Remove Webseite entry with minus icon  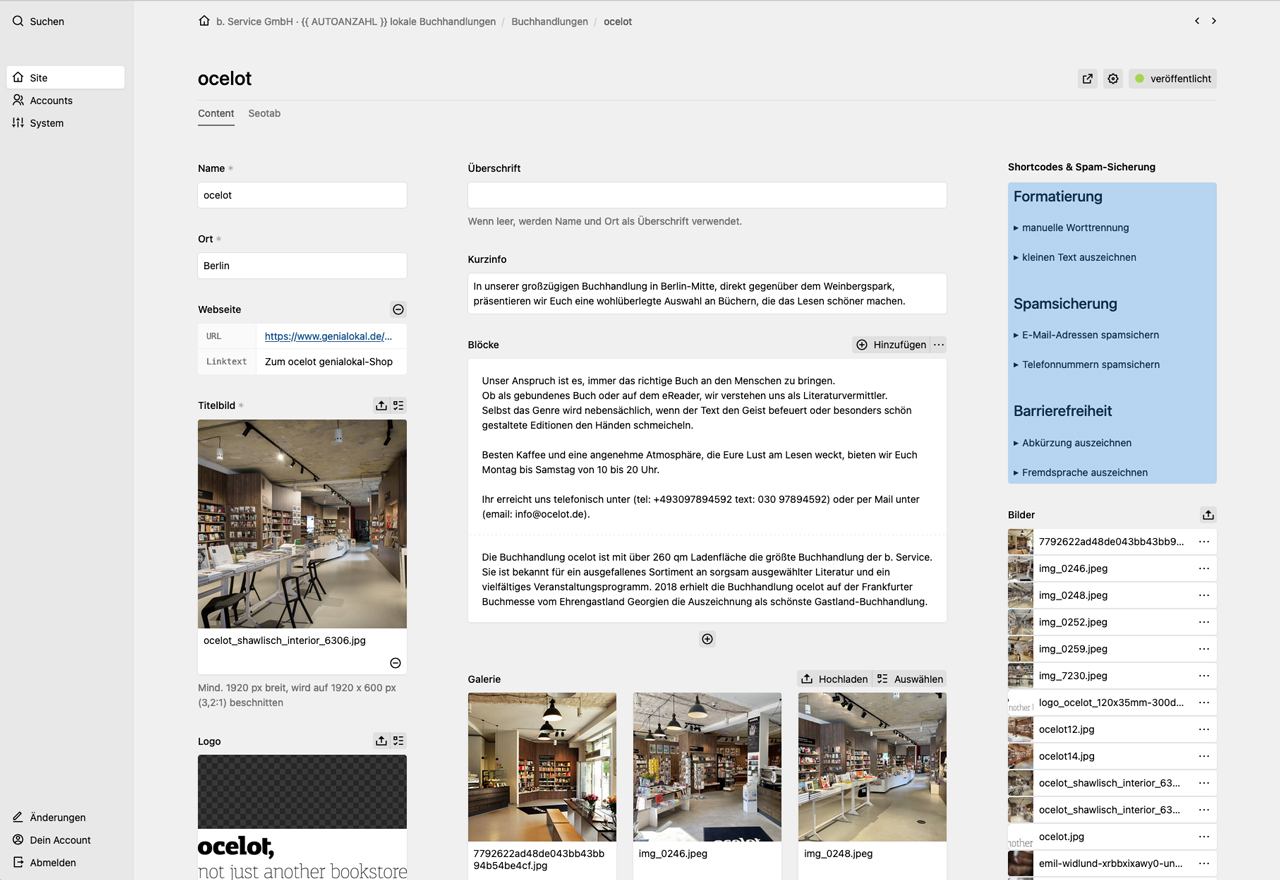pos(398,310)
